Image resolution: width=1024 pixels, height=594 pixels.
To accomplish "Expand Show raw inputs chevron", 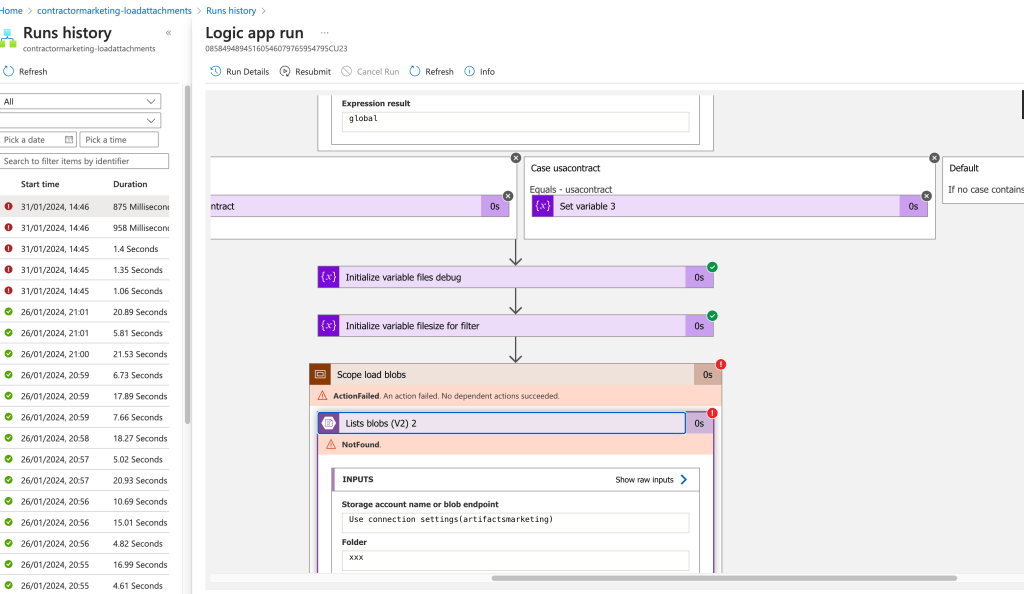I will click(x=684, y=480).
